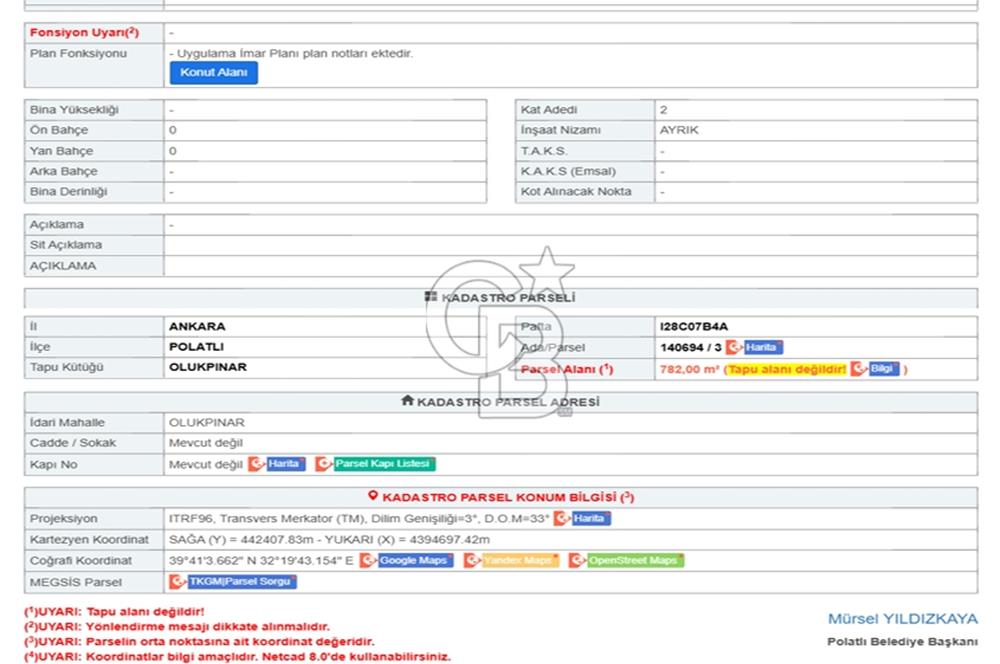1000x664 pixels.
Task: Click red icon beside TKGM Parsel Sorgu
Action: tap(178, 581)
